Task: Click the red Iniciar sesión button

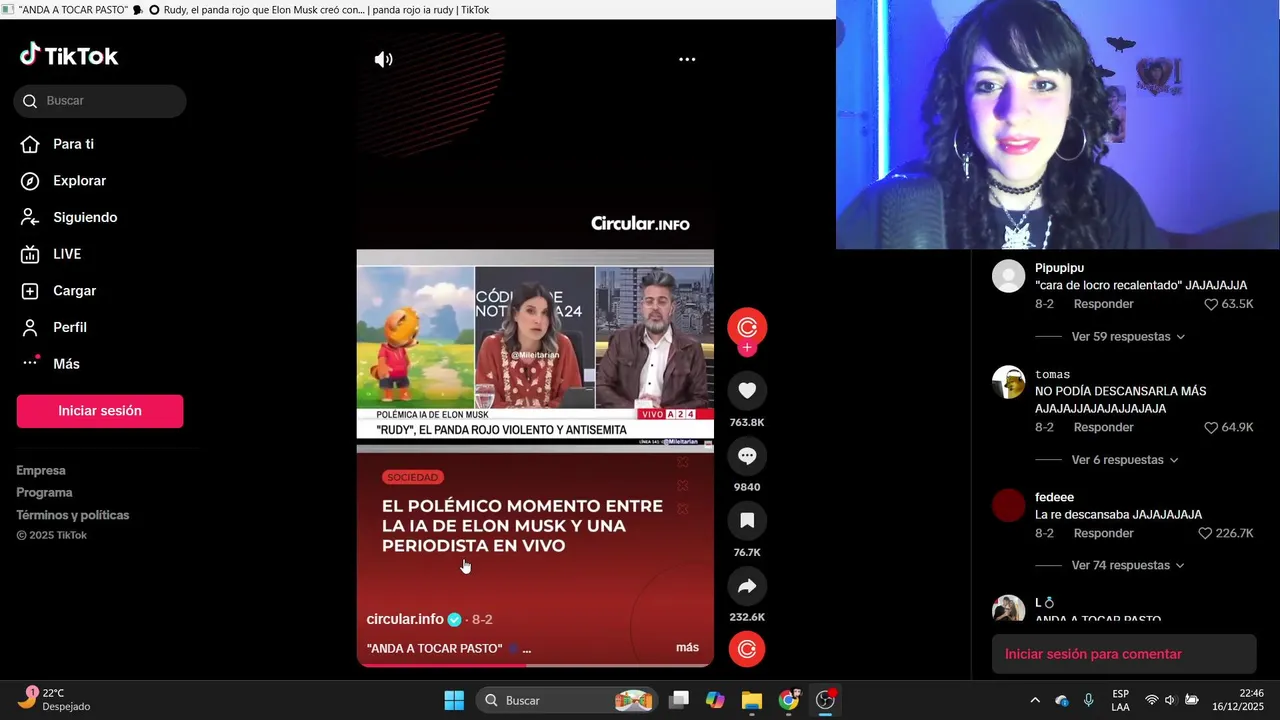Action: [x=100, y=411]
